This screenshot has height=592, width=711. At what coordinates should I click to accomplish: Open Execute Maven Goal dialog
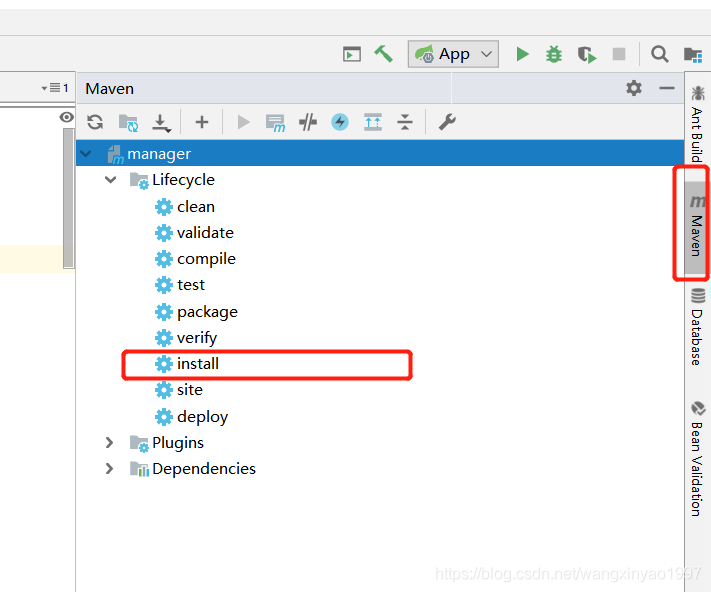click(x=275, y=122)
